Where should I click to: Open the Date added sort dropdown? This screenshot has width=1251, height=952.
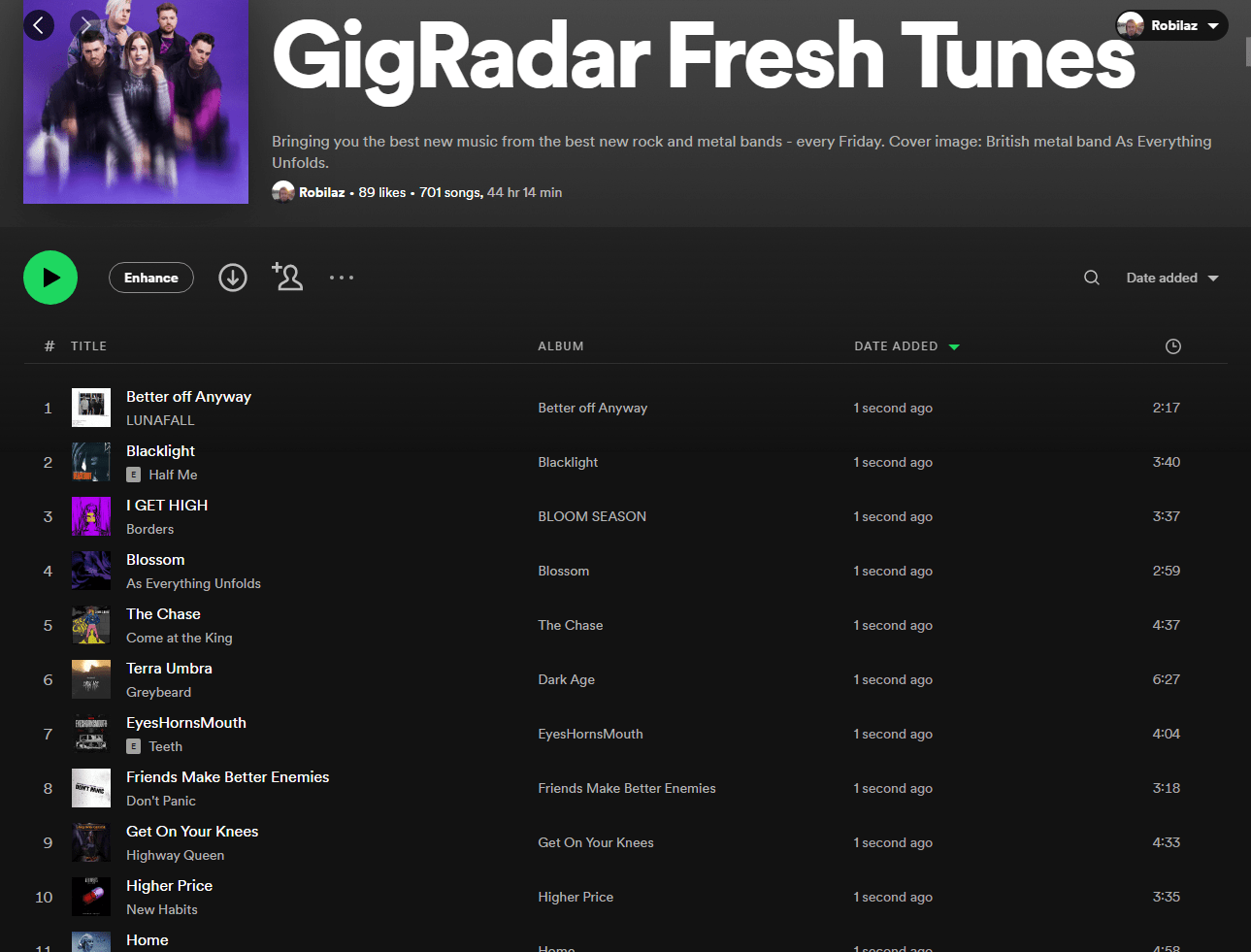[x=1171, y=278]
